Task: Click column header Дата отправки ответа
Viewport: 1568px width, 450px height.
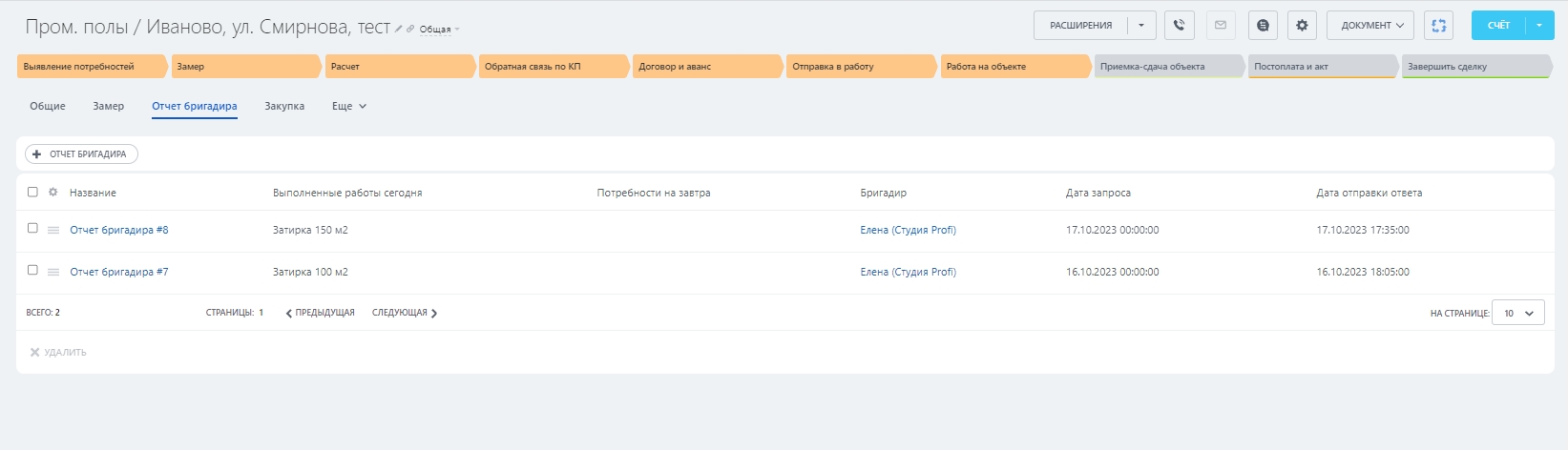Action: click(1369, 193)
